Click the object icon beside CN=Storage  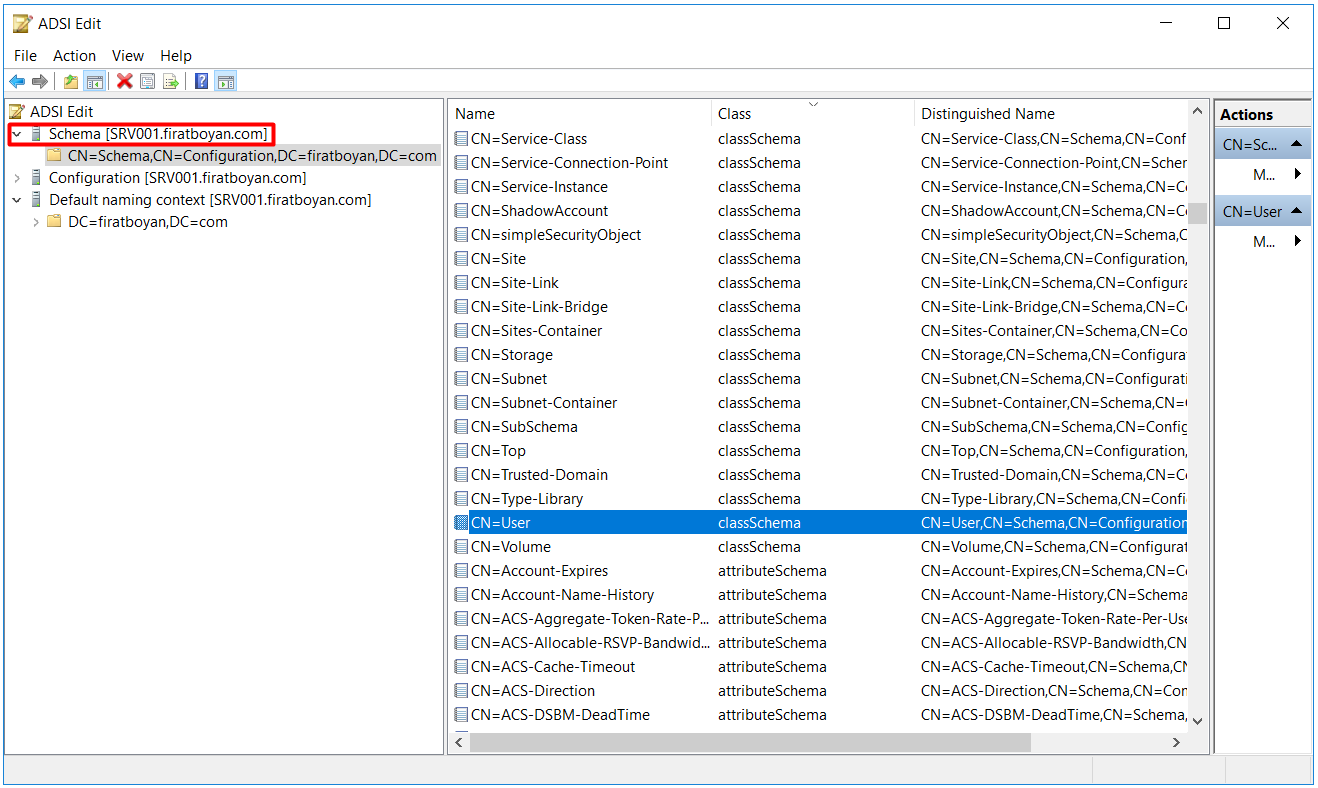click(461, 355)
